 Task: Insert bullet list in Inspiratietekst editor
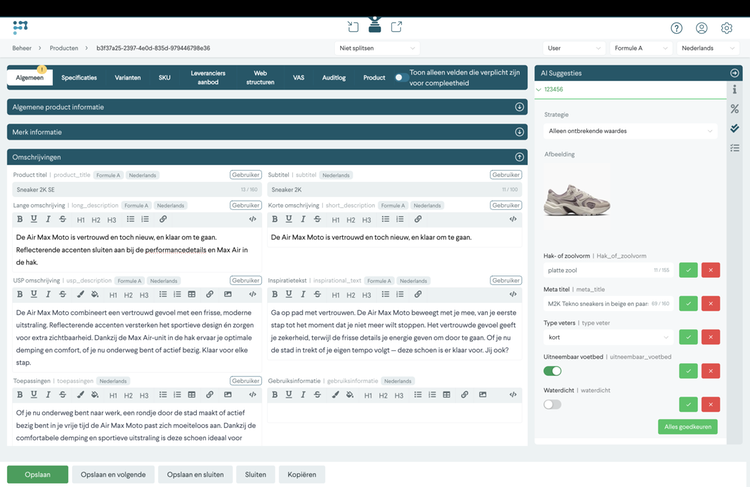386,294
